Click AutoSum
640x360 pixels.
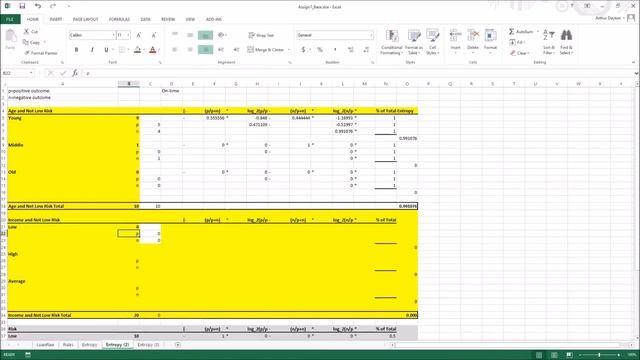pos(522,31)
